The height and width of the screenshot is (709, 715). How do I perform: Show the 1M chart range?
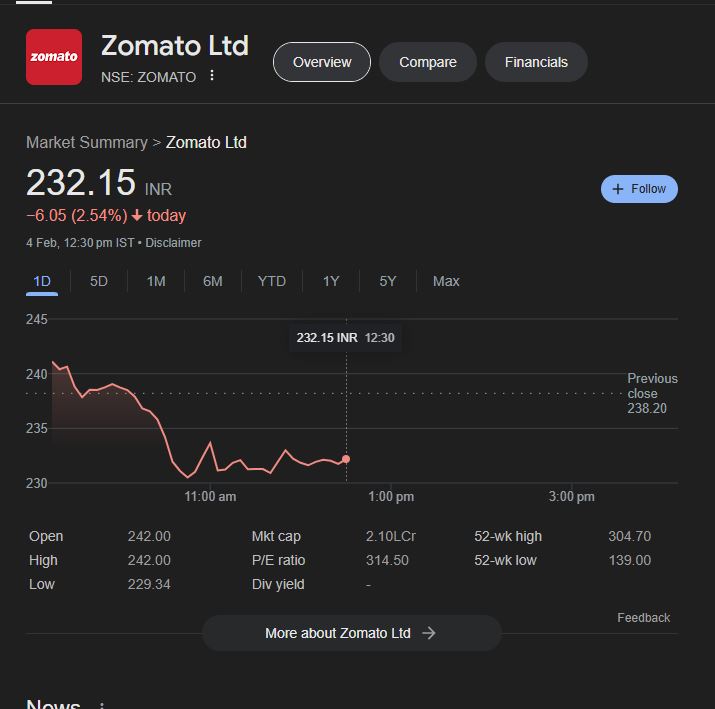coord(156,281)
